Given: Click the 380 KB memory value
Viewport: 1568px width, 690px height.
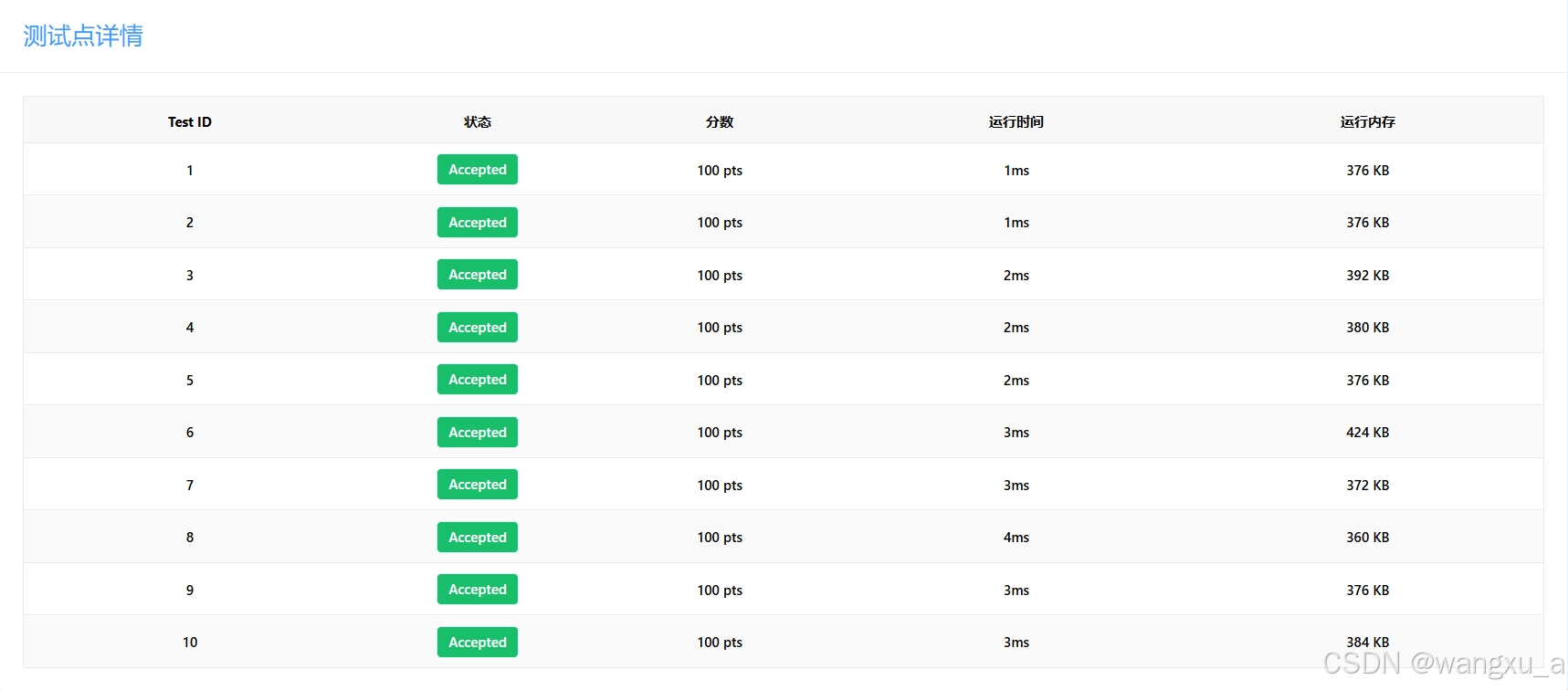Looking at the screenshot, I should pos(1368,328).
